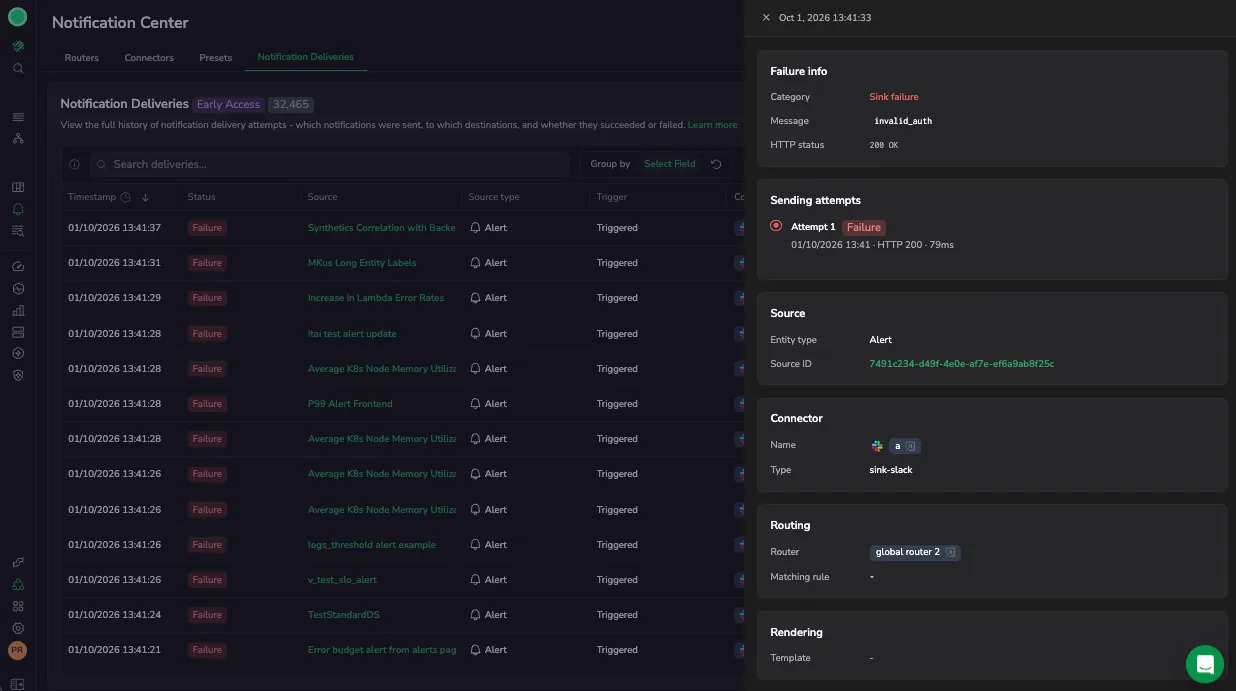Follow the Learn more link
The image size is (1236, 691).
(x=712, y=125)
